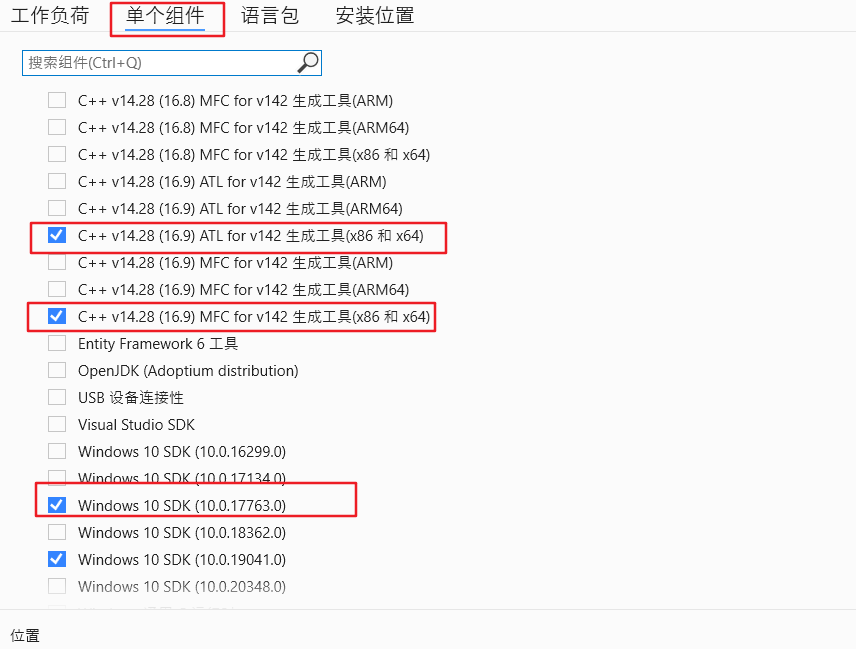The height and width of the screenshot is (649, 856).
Task: Uncheck Windows 10 SDK (10.0.19041.0) checkbox
Action: 57,559
